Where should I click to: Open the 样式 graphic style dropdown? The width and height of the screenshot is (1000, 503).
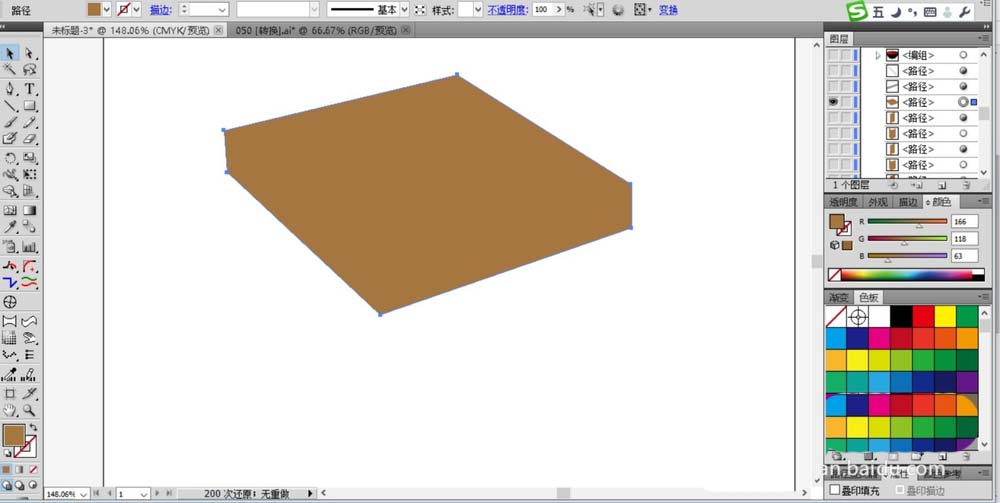(x=478, y=10)
